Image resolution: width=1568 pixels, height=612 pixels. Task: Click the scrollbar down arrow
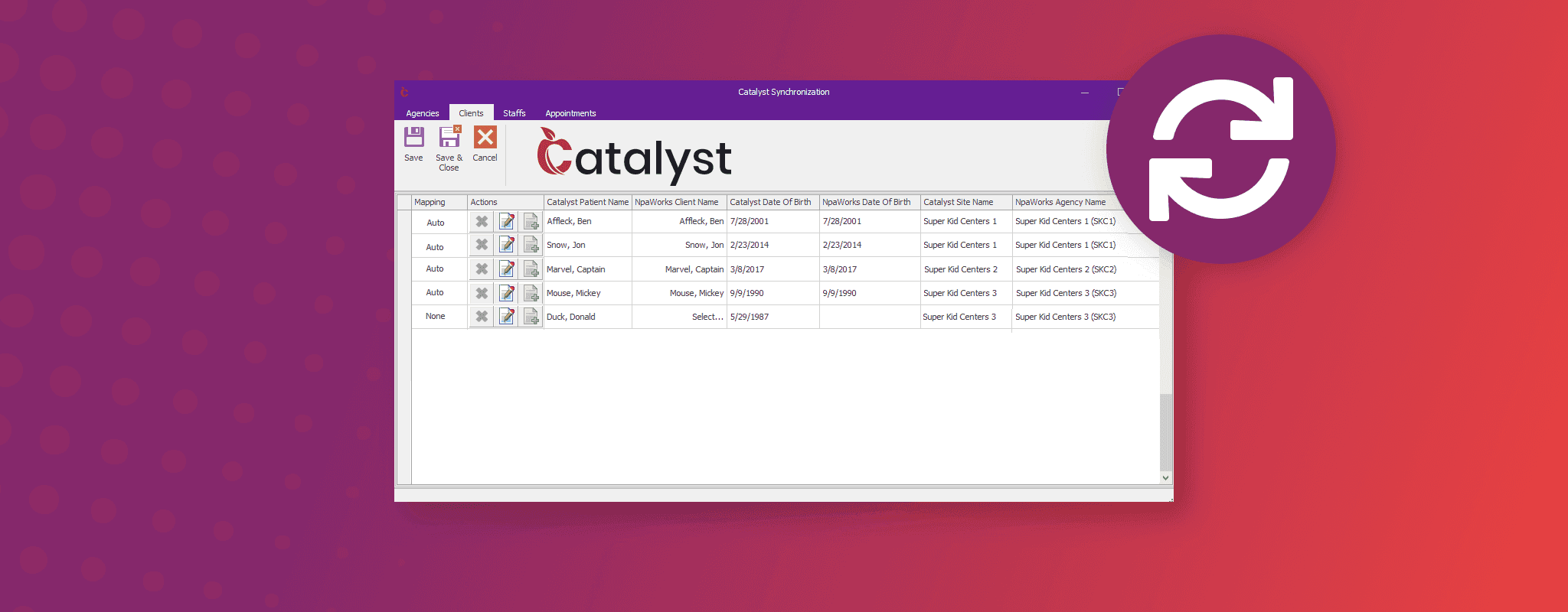(x=1165, y=478)
